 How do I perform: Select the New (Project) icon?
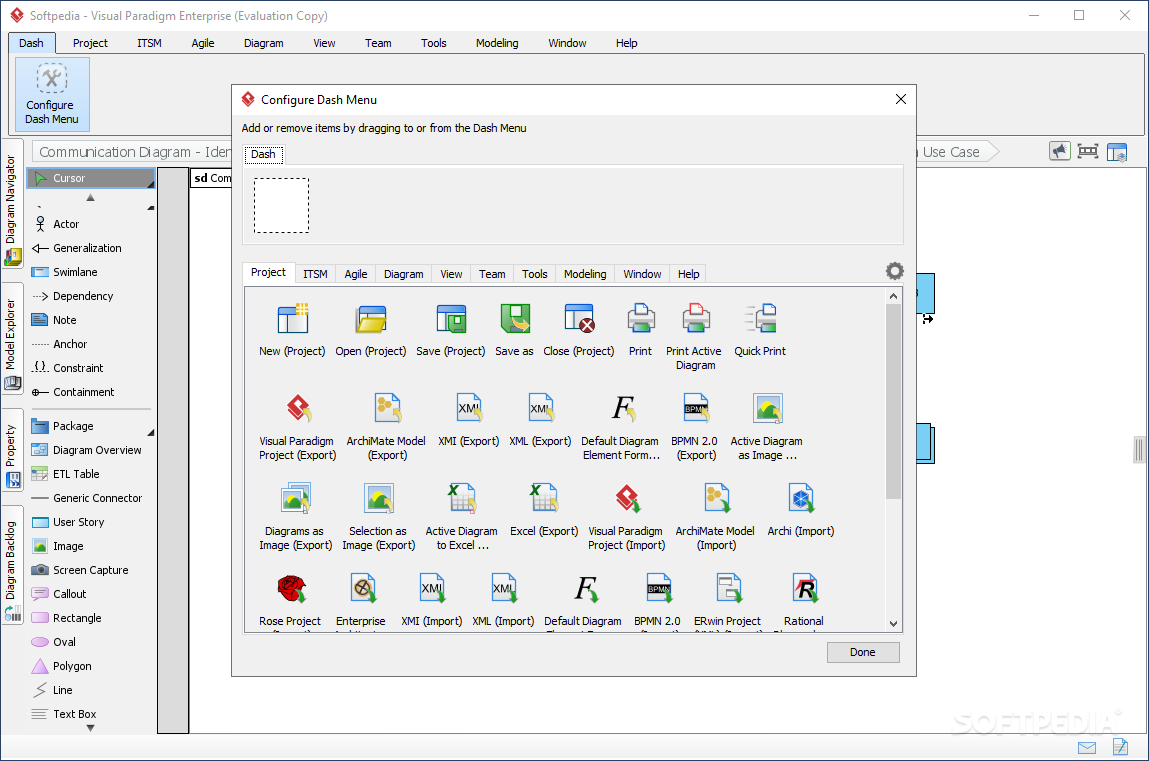click(x=292, y=319)
